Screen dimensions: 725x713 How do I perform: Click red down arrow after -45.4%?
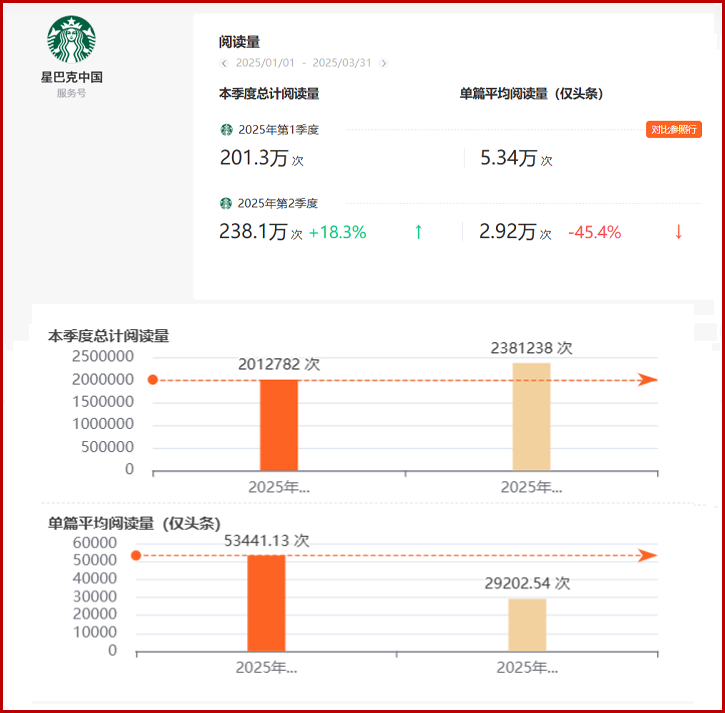pyautogui.click(x=678, y=232)
